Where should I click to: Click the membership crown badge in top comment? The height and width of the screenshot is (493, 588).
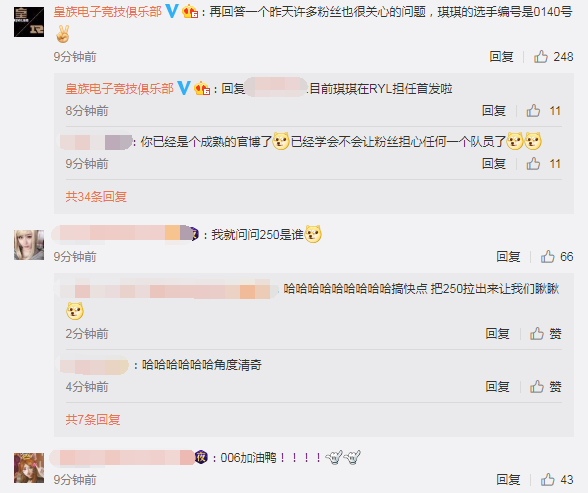[190, 11]
